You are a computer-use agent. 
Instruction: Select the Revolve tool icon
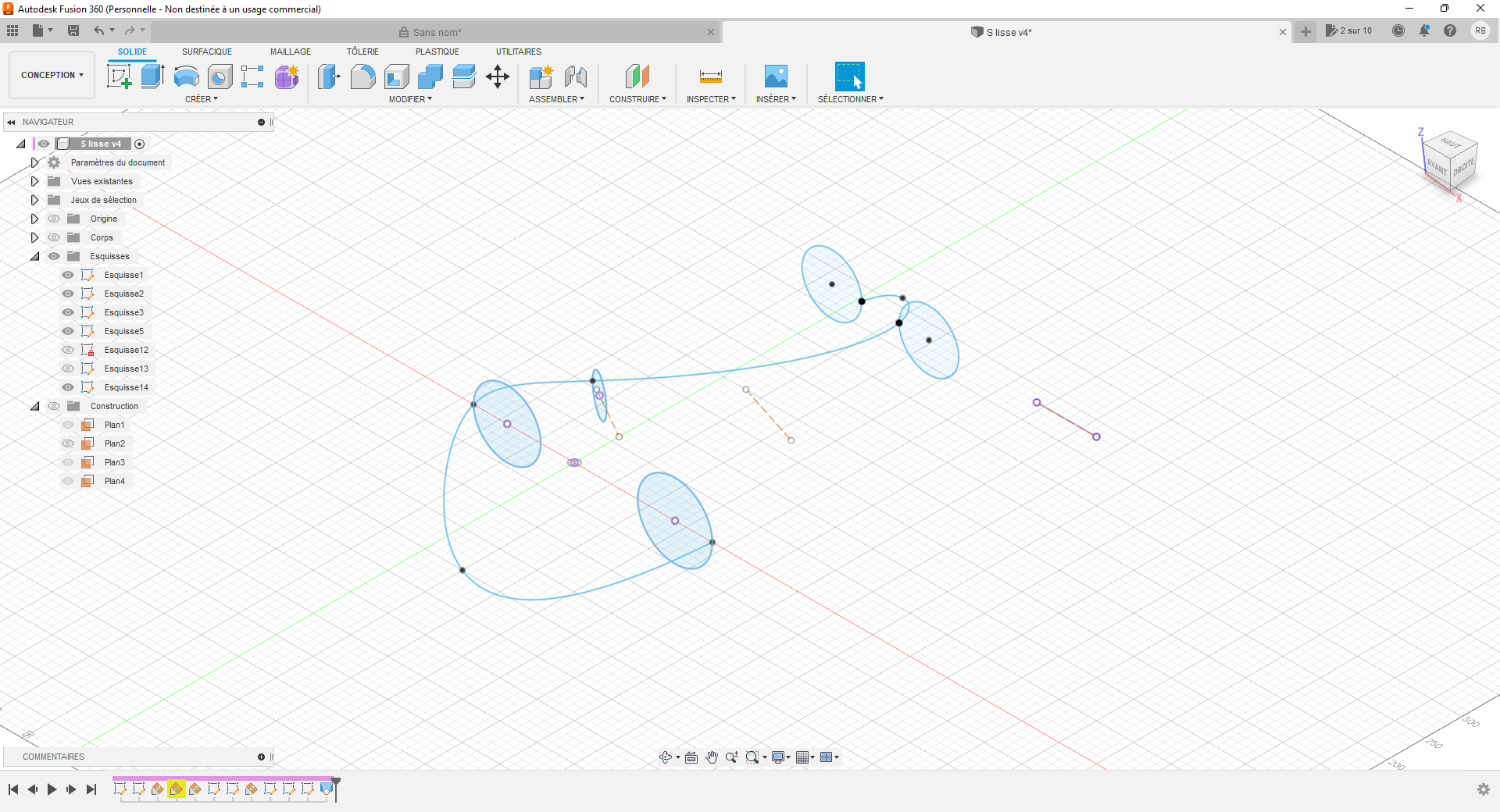coord(186,77)
